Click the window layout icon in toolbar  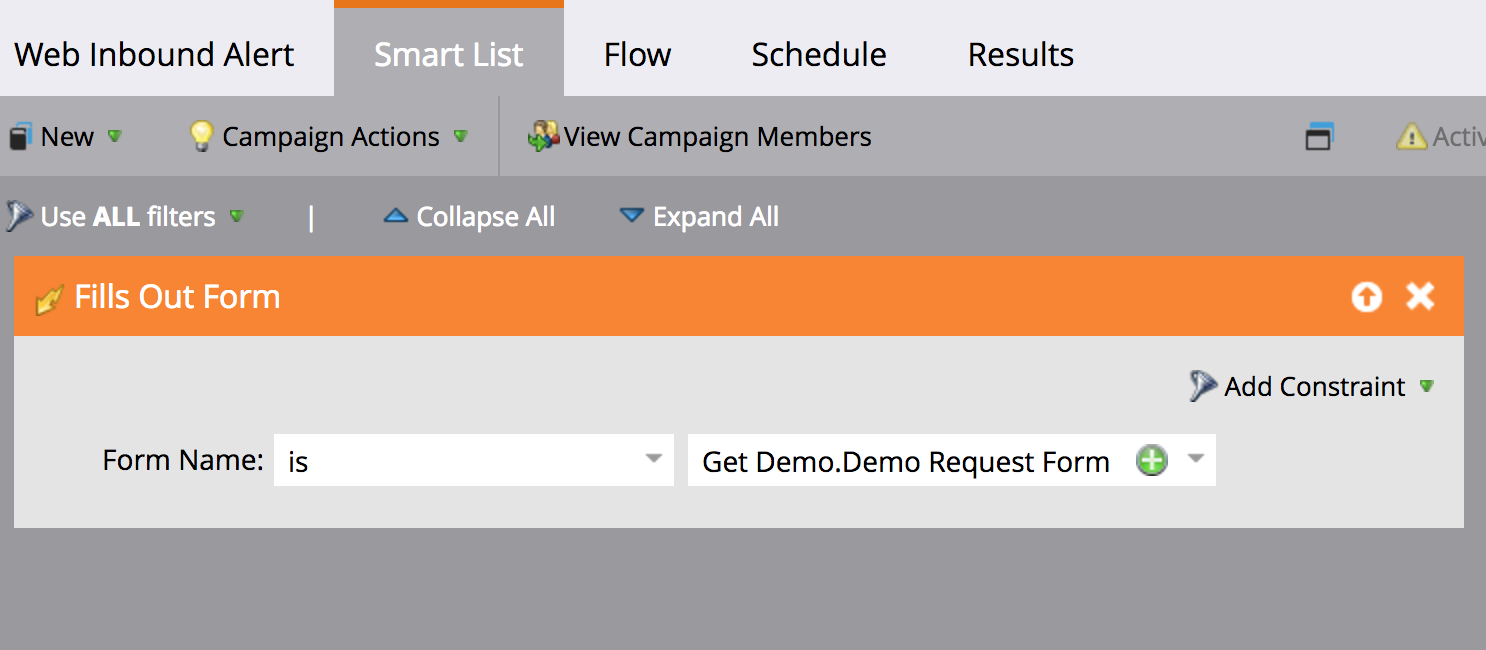click(x=1319, y=137)
